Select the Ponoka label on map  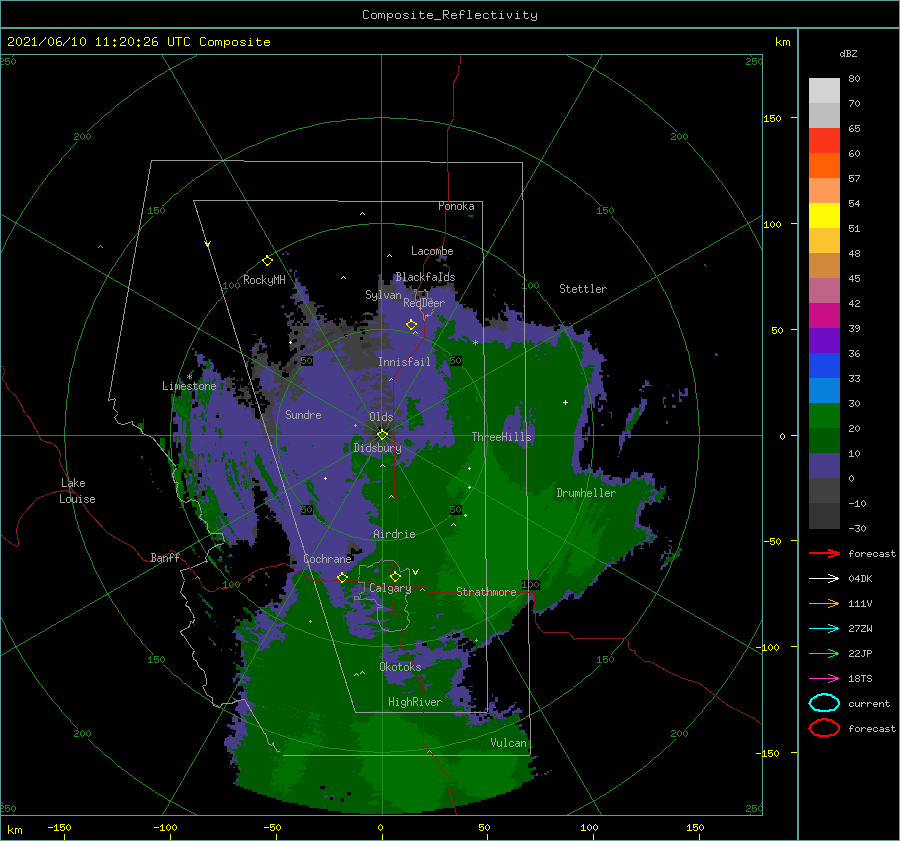click(x=456, y=206)
